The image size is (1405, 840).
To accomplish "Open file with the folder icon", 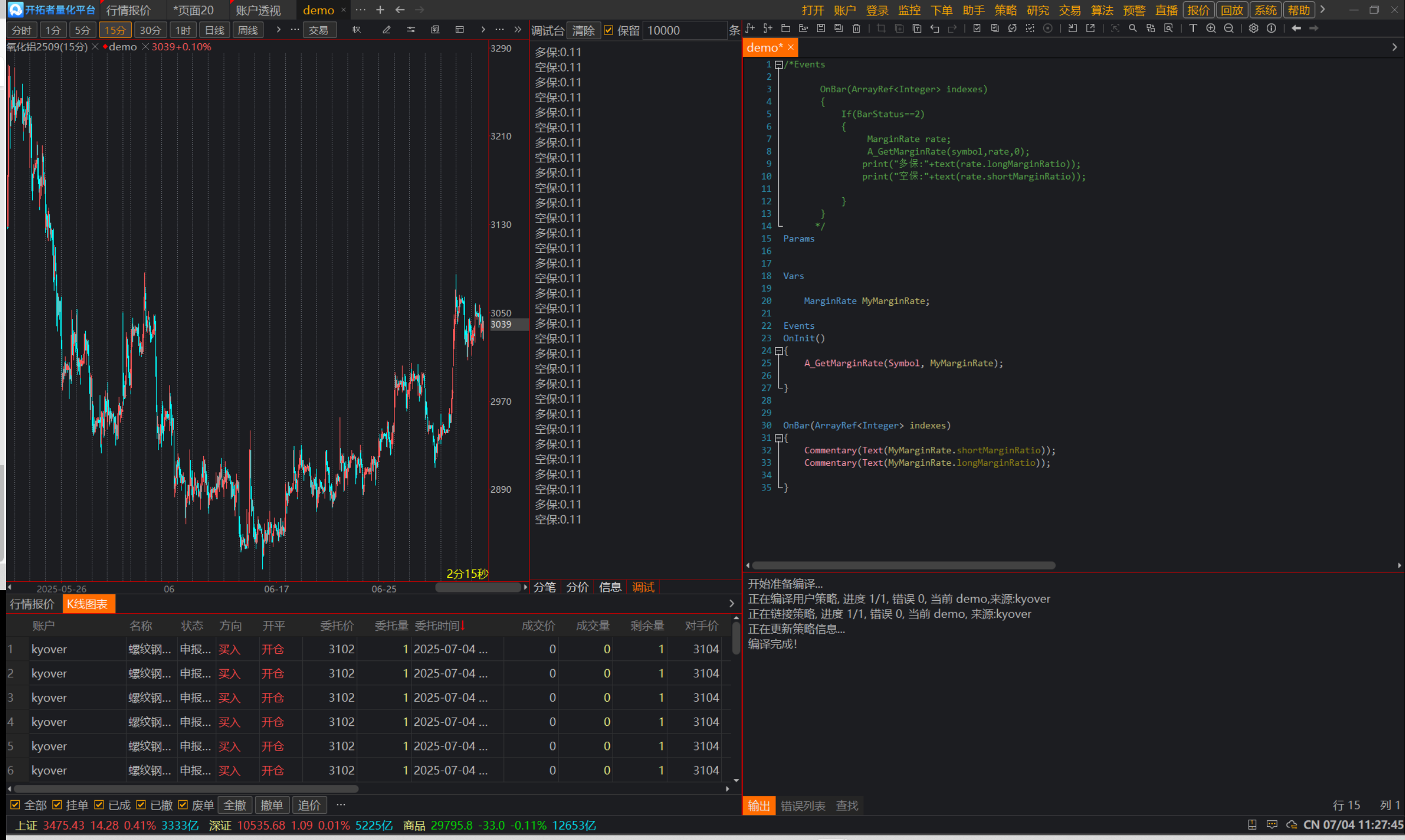I will (x=785, y=28).
